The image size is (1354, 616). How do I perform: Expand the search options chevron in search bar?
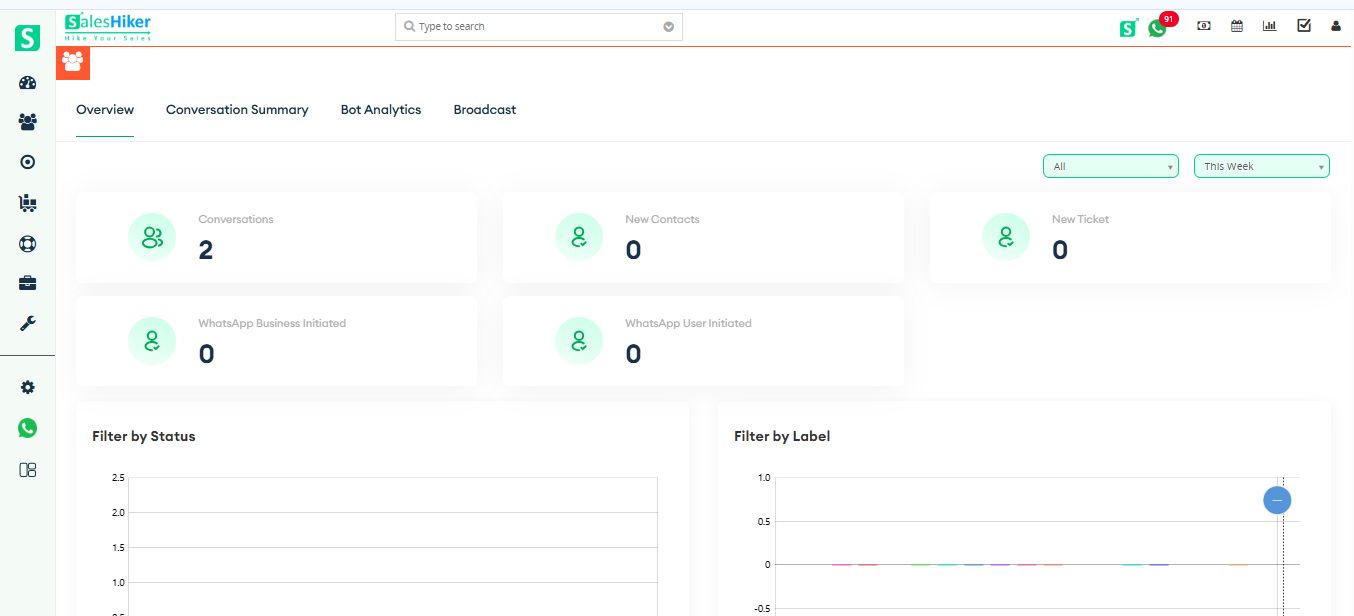point(668,26)
